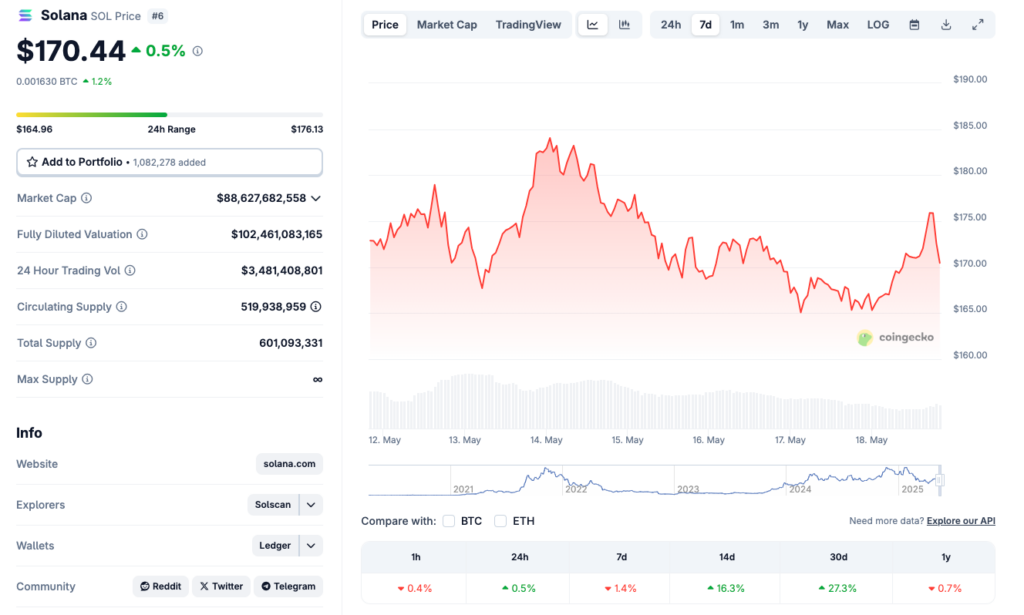Expand the Market Cap details chevron
Image resolution: width=1024 pixels, height=615 pixels.
(x=316, y=198)
